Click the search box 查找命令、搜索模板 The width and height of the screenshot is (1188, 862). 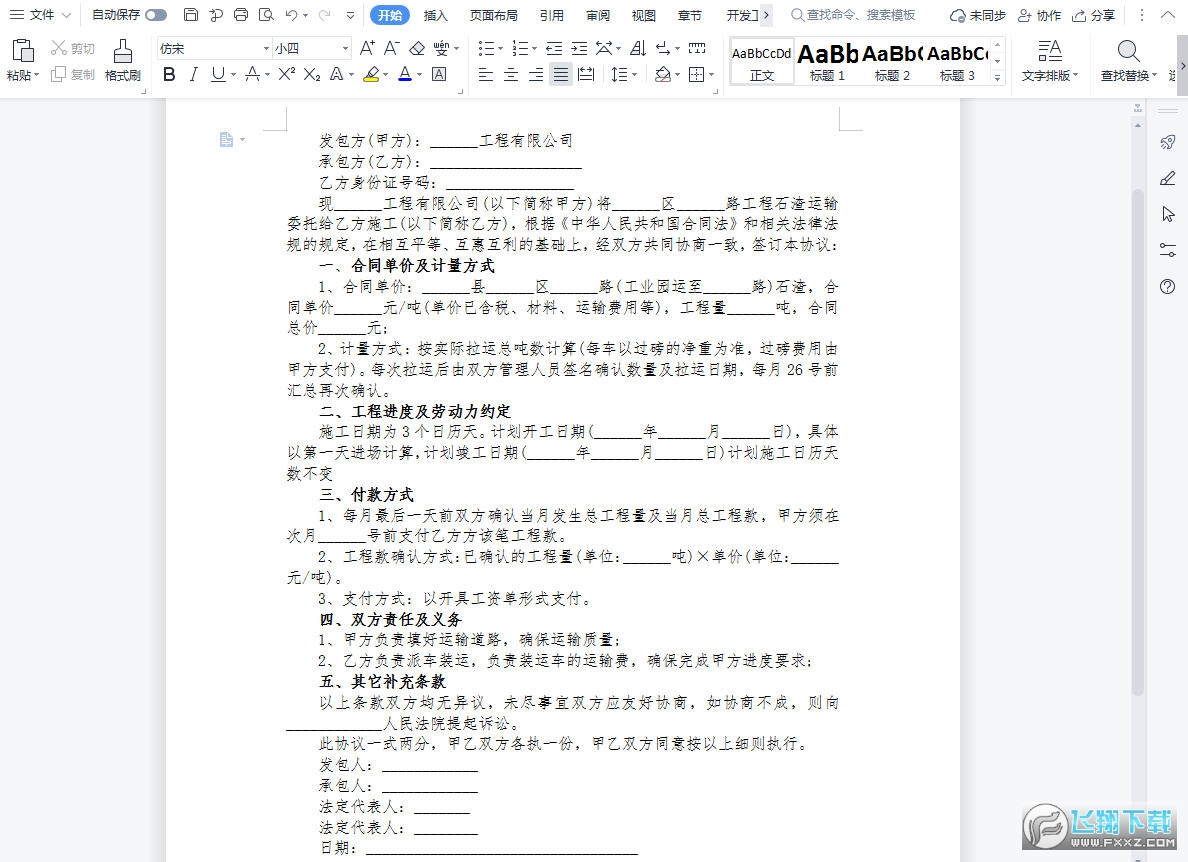tap(854, 15)
